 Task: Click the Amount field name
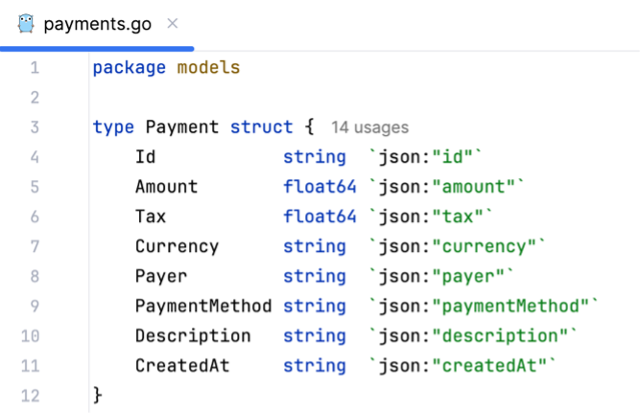click(x=166, y=187)
